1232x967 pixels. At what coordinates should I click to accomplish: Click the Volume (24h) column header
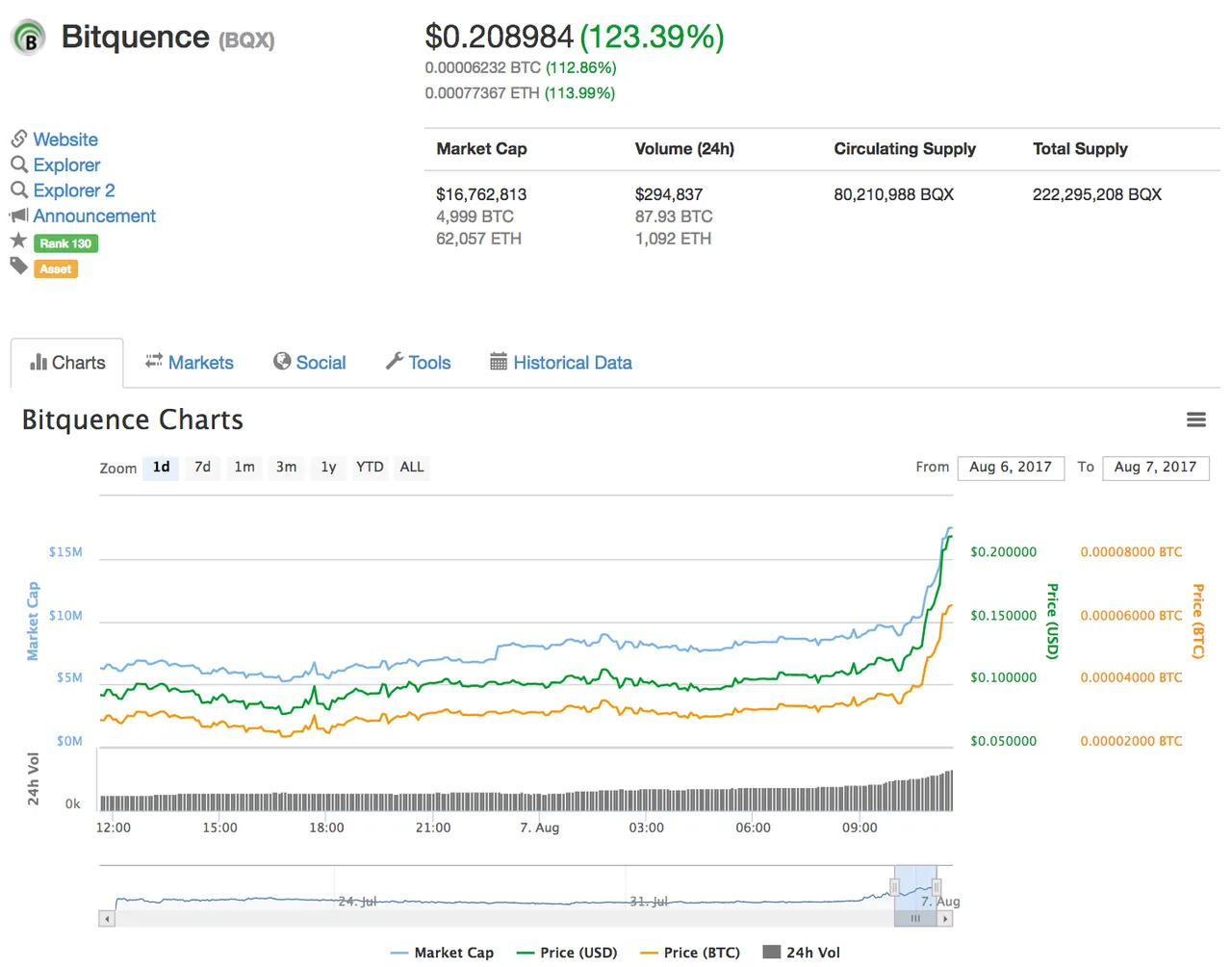coord(684,149)
